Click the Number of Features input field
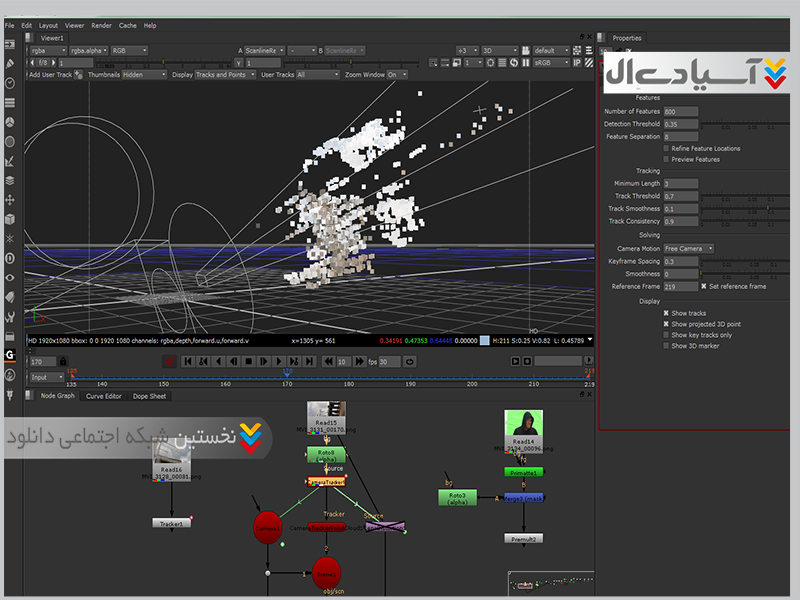 [x=680, y=111]
